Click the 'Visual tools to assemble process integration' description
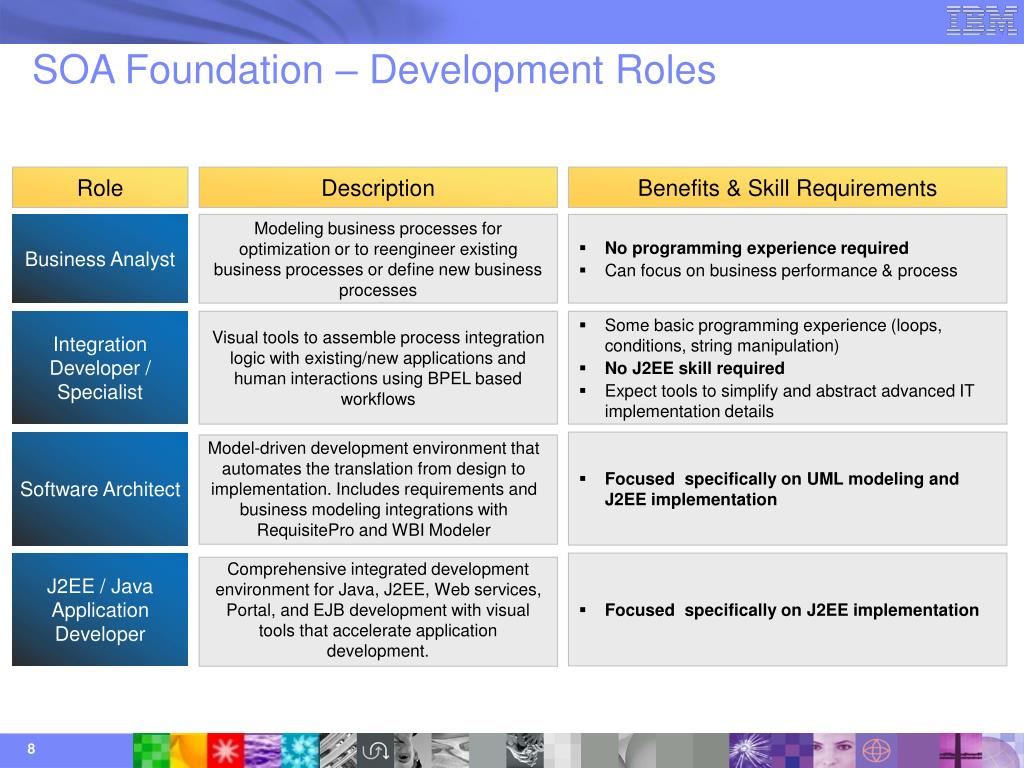 [x=378, y=368]
